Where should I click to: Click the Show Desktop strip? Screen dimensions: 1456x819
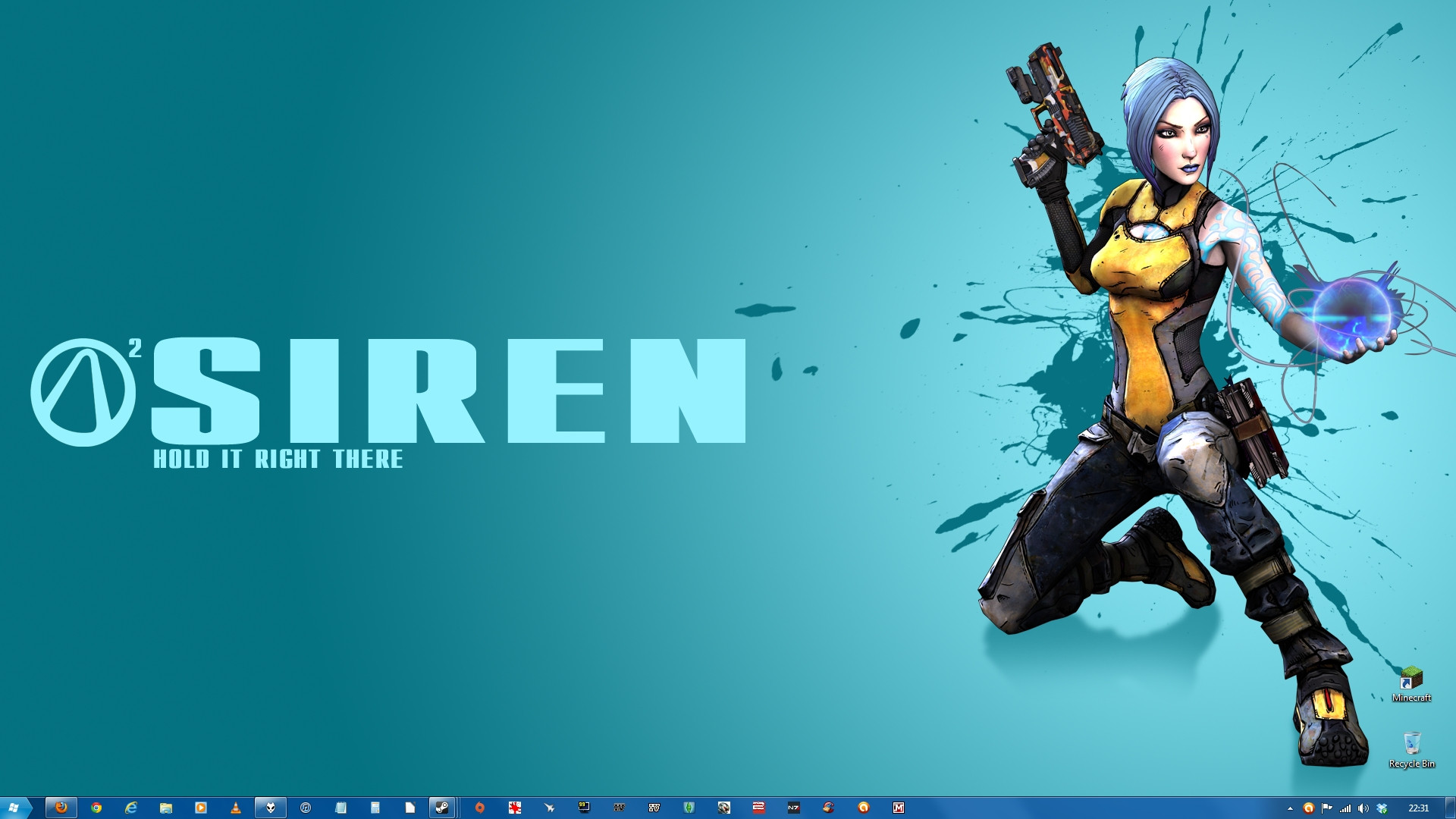tap(1451, 808)
